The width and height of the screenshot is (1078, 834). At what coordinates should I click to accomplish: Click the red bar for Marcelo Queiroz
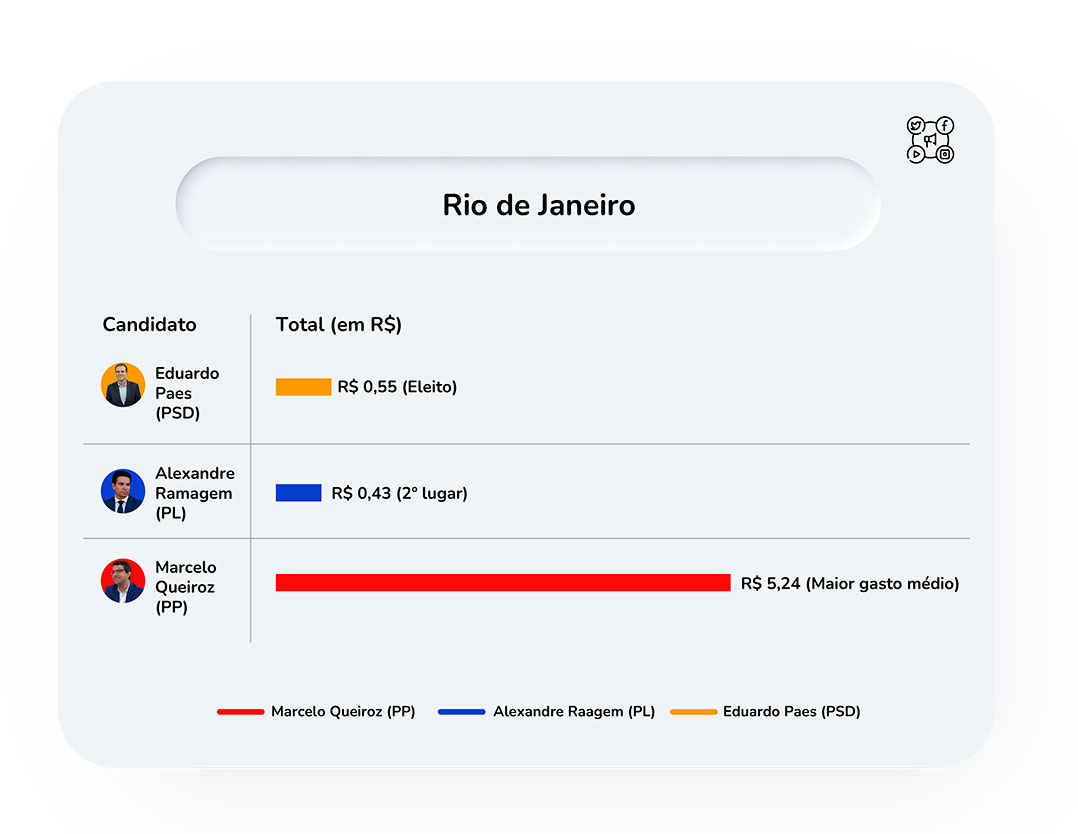tap(503, 583)
